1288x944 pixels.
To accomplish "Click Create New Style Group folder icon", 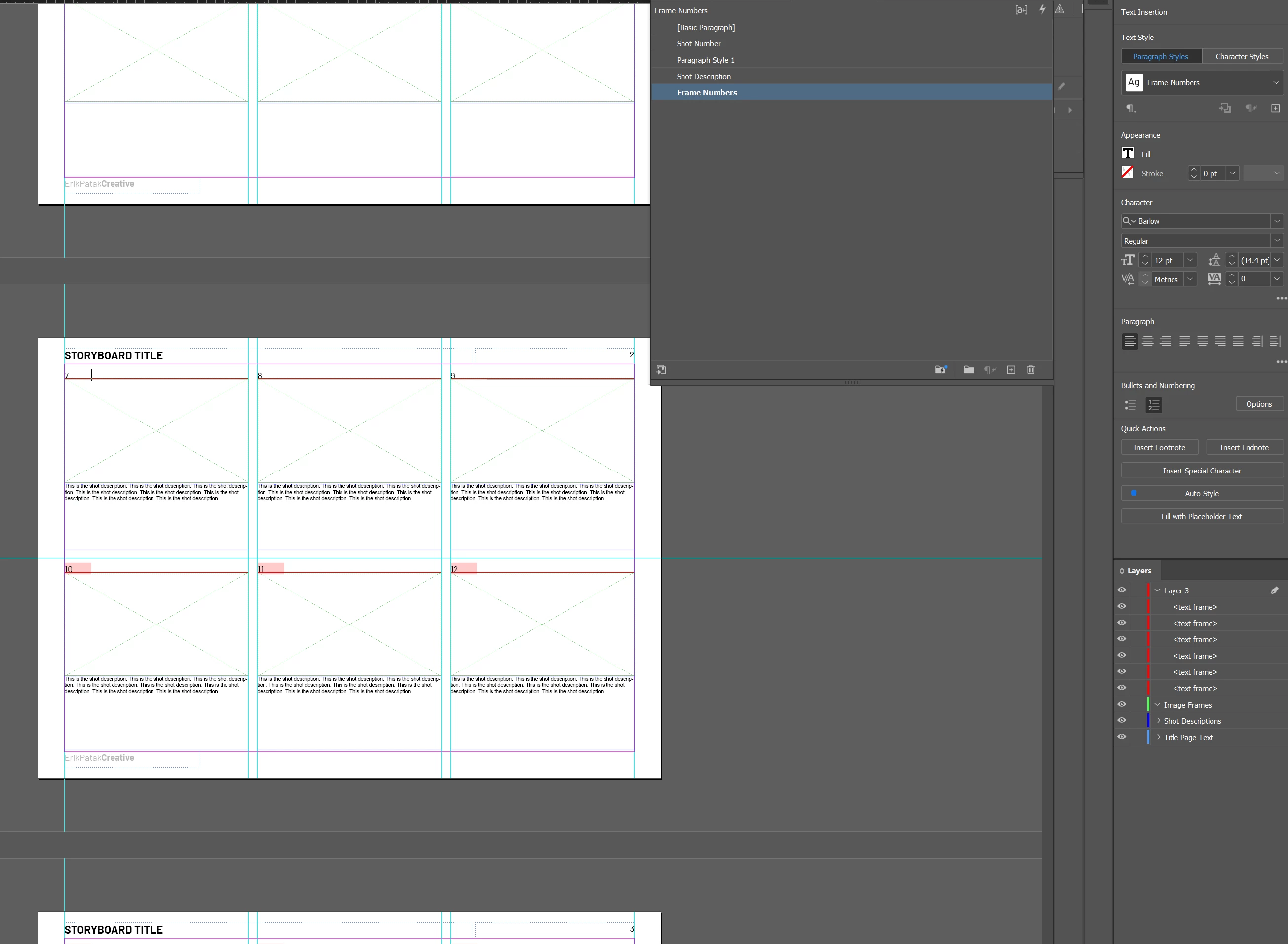I will pyautogui.click(x=968, y=370).
